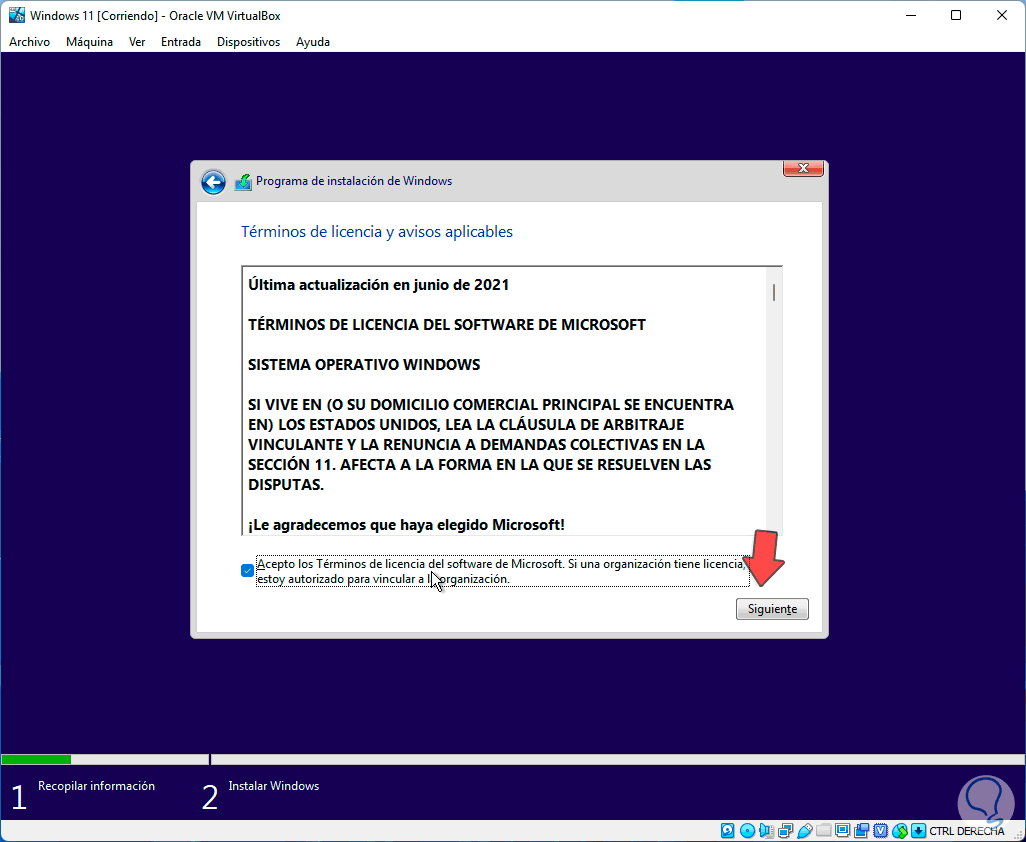Click the line SISTEMA OPERATIVO WINDOWS
1026x842 pixels.
pos(364,364)
